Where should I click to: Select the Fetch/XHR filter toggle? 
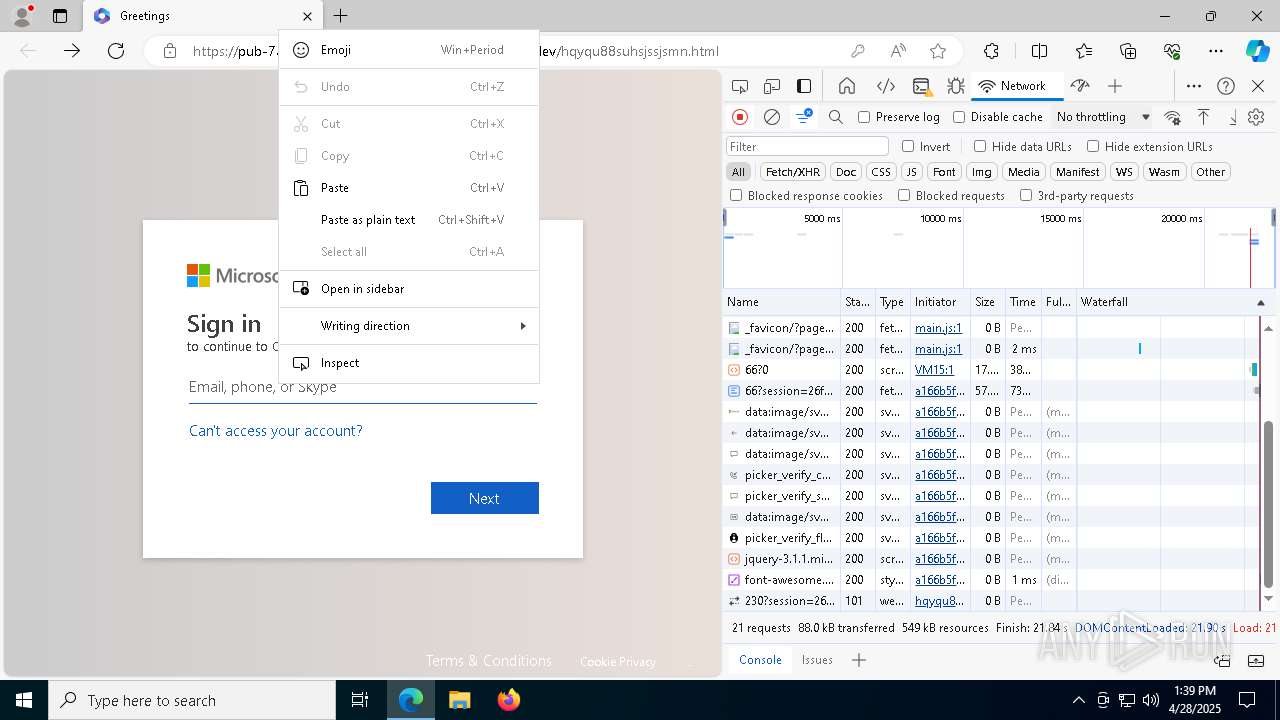793,172
